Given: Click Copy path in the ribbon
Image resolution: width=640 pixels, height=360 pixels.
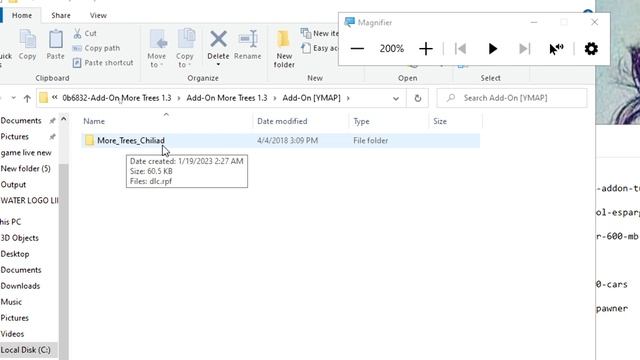Looking at the screenshot, I should (96, 48).
